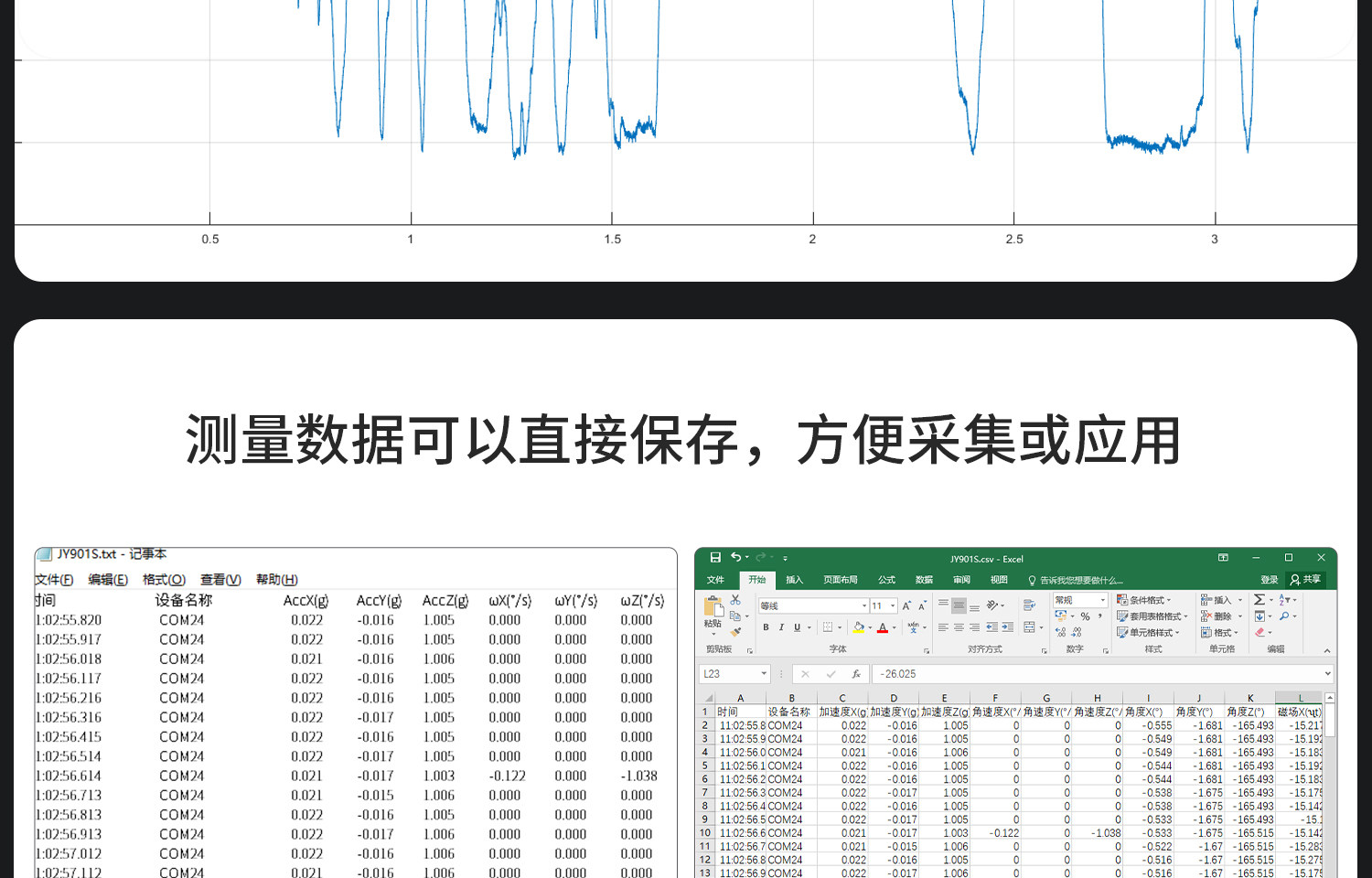The height and width of the screenshot is (878, 1372).
Task: Open the Name Box dropdown showing L23
Action: (x=764, y=674)
